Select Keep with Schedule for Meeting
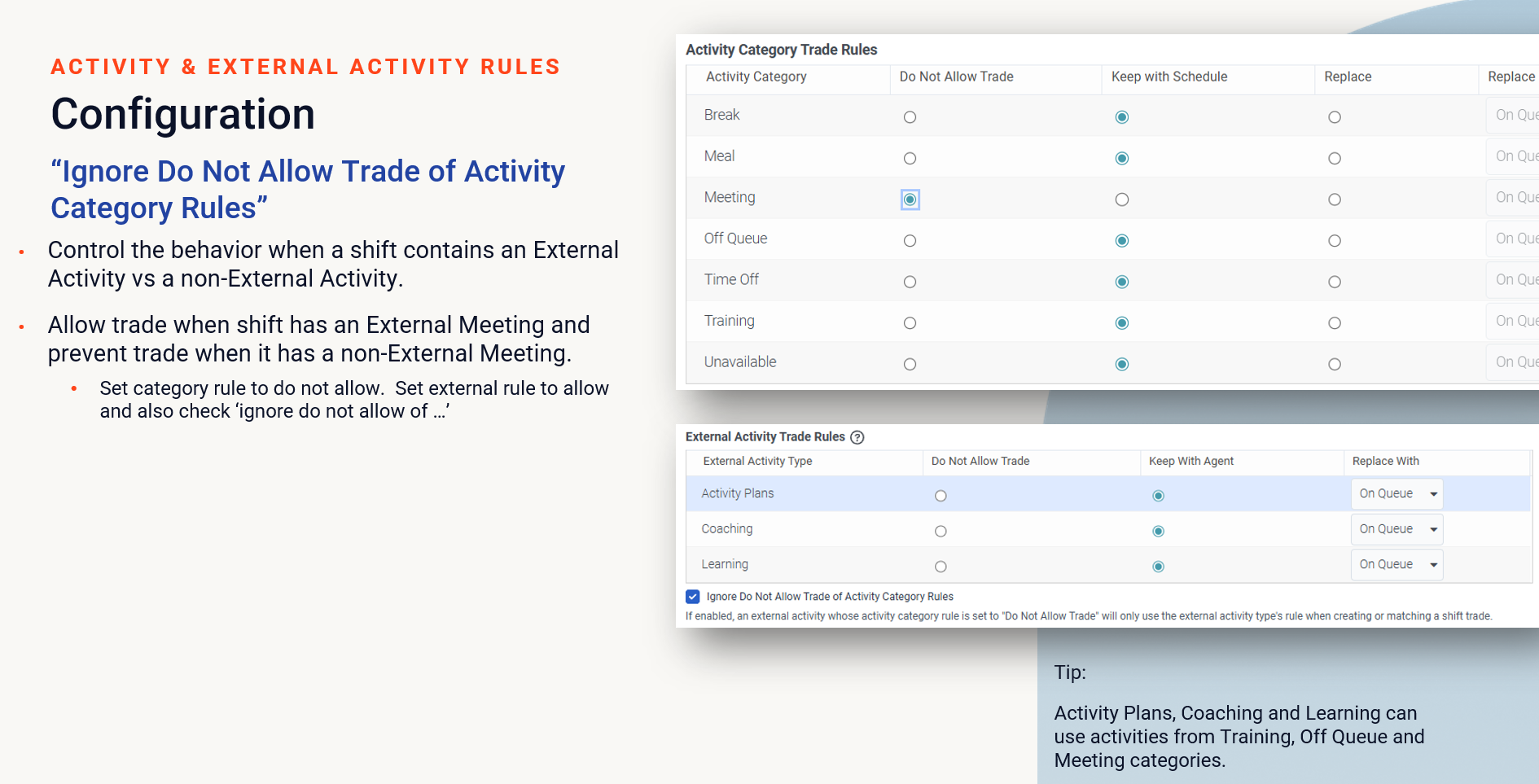Screen dimensions: 1539x784 click(x=1121, y=199)
